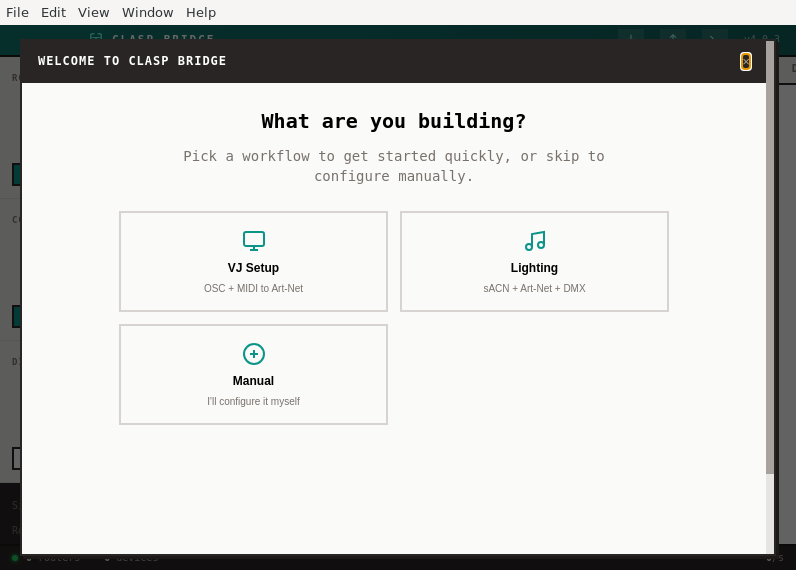Choose the Lighting workflow title
The width and height of the screenshot is (796, 570).
pyautogui.click(x=534, y=267)
